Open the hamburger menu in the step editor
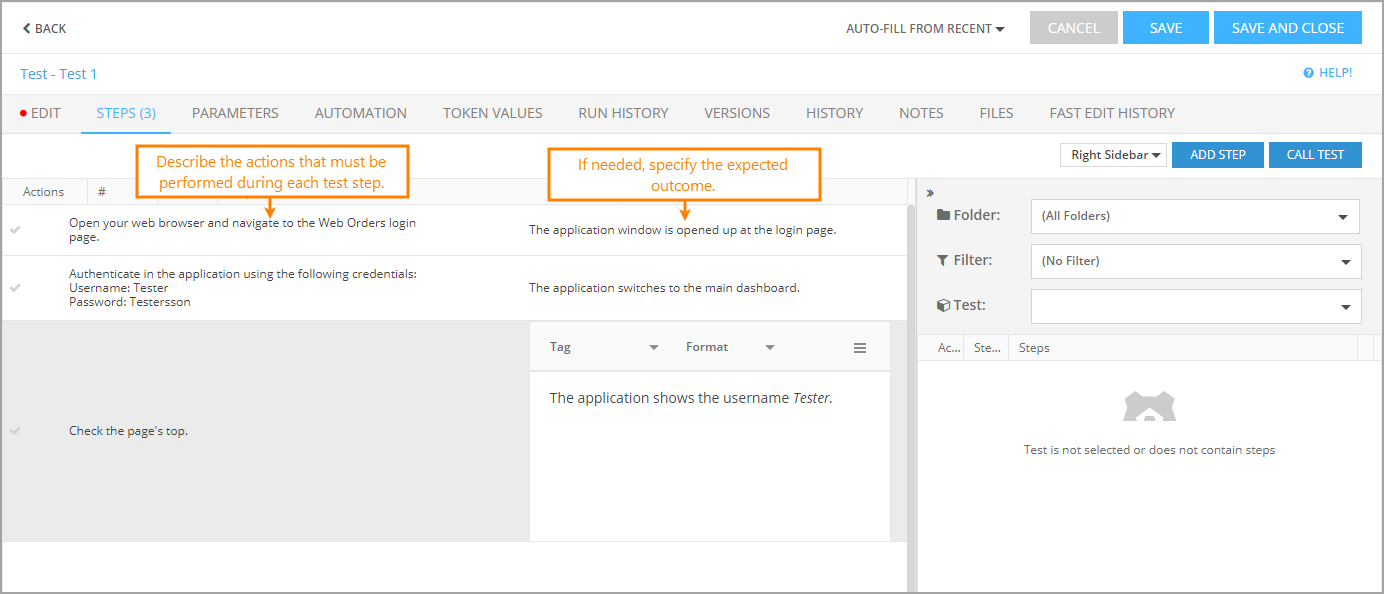Viewport: 1384px width, 594px height. 859,346
